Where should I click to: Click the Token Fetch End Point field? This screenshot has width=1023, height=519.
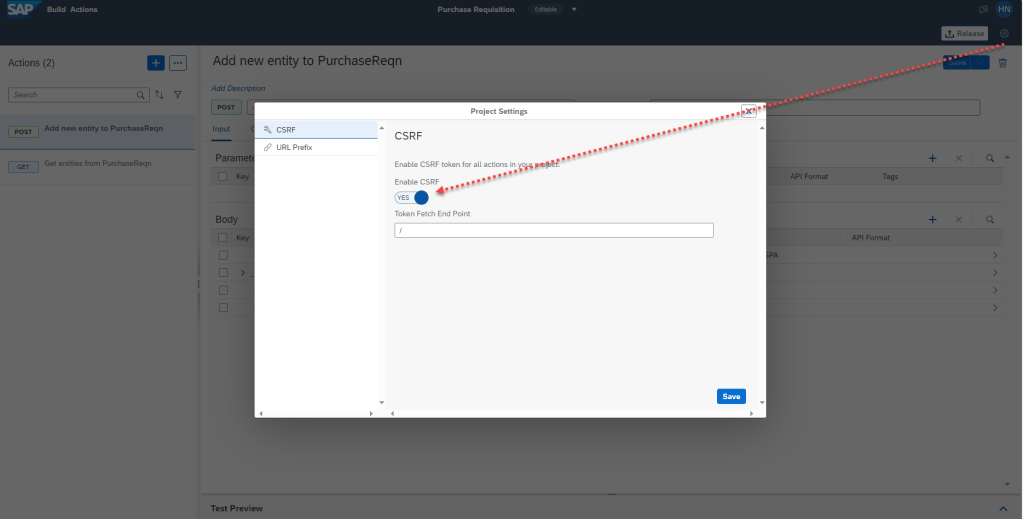pyautogui.click(x=554, y=230)
